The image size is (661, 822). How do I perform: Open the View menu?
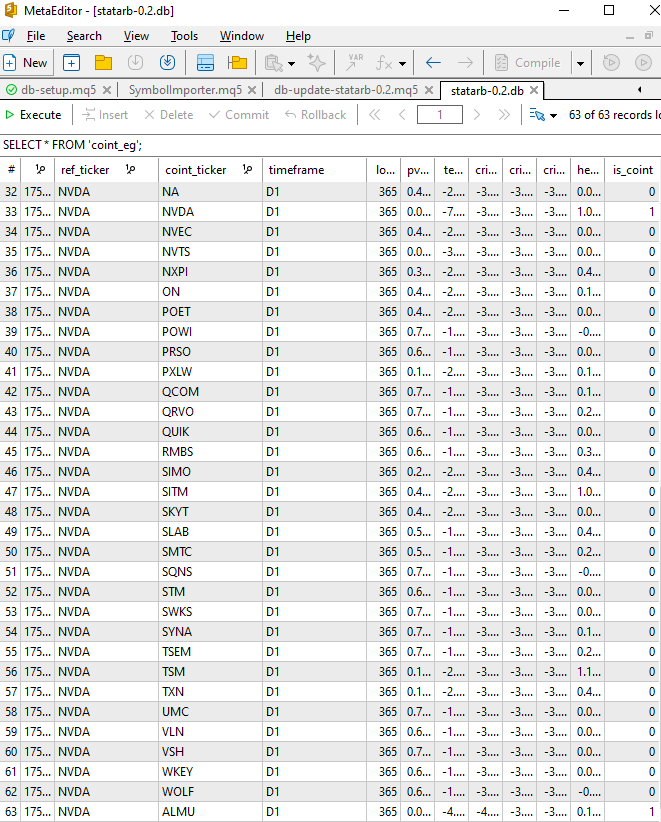[136, 36]
